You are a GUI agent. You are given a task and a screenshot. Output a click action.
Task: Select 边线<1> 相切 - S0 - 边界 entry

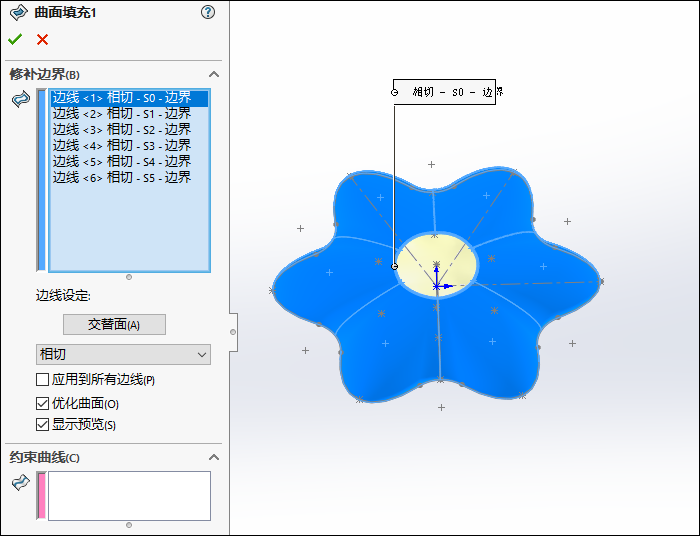tap(129, 98)
